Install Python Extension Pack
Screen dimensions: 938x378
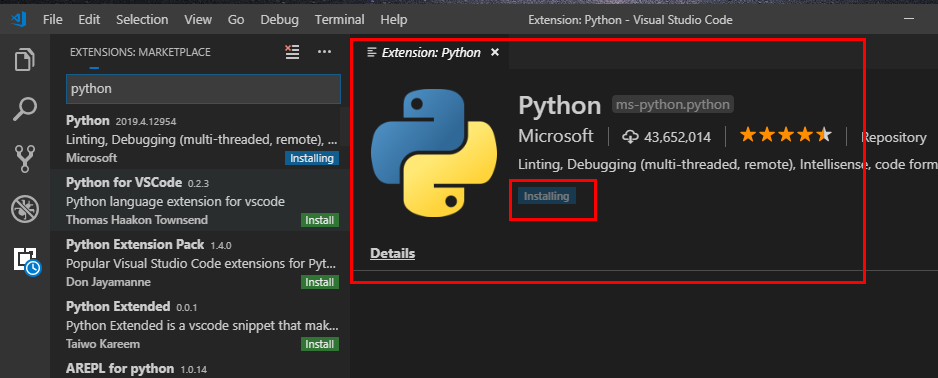(319, 282)
